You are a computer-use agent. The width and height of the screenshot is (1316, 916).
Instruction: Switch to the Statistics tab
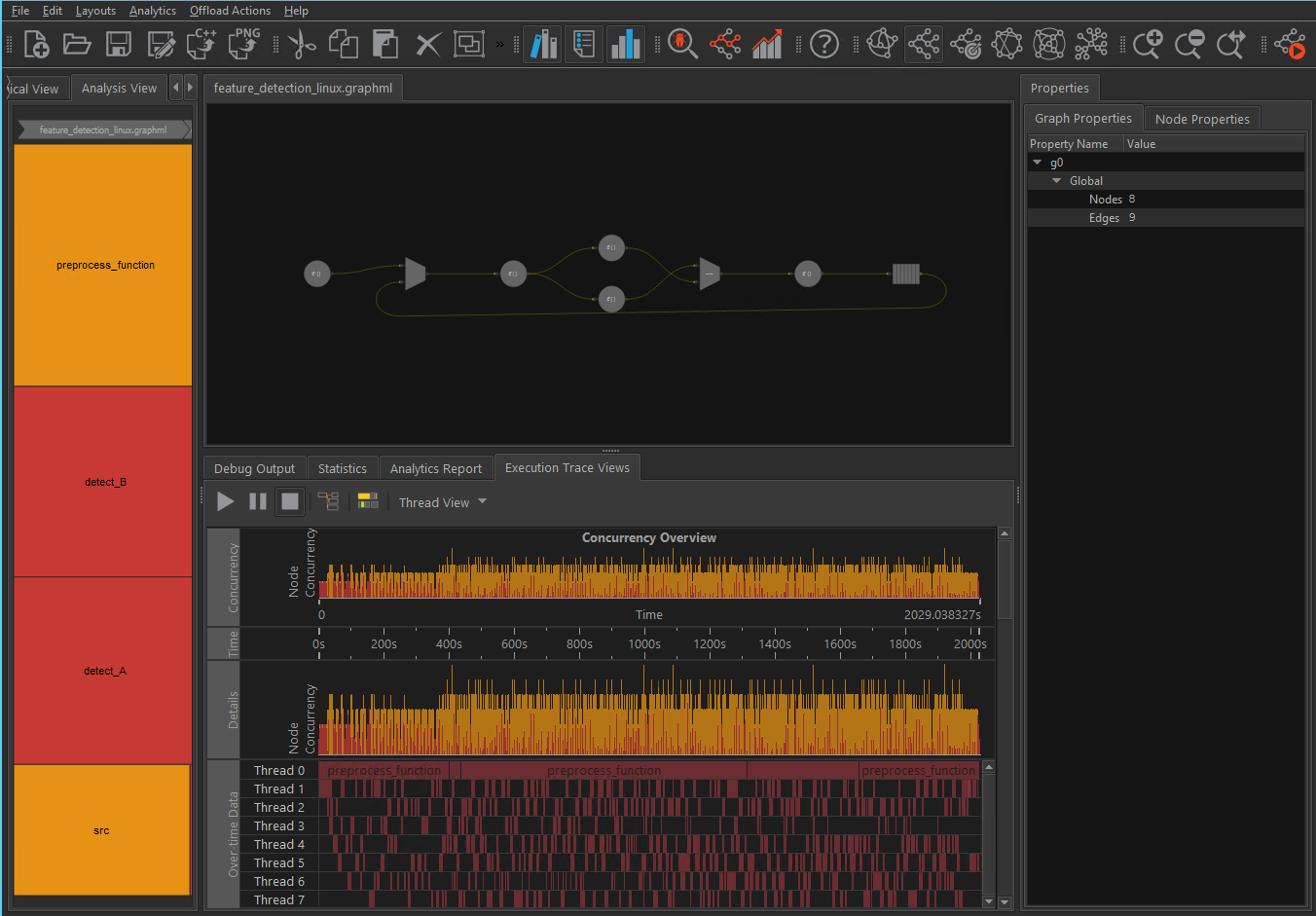pyautogui.click(x=343, y=468)
